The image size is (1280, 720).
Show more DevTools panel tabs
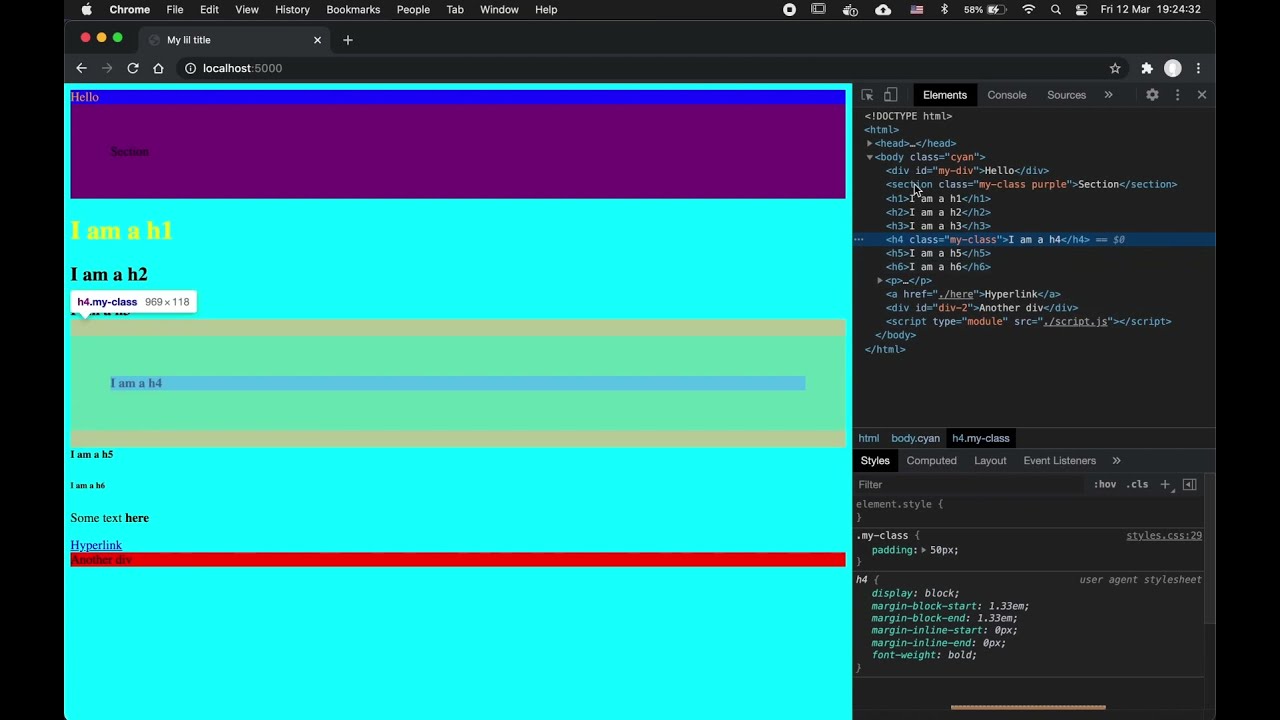(1108, 95)
